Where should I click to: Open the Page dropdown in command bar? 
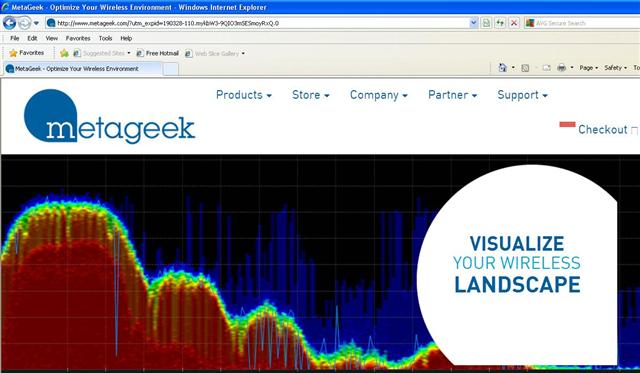[589, 68]
